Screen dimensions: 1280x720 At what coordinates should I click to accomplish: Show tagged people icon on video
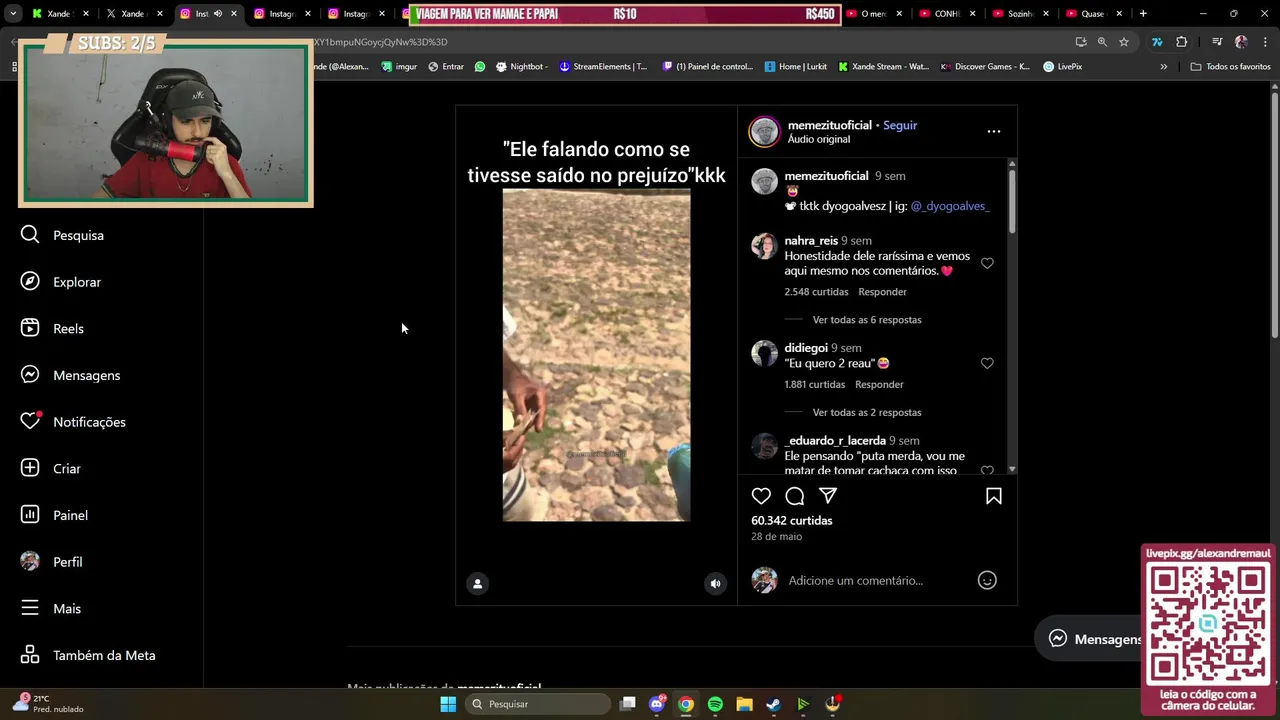pyautogui.click(x=478, y=584)
